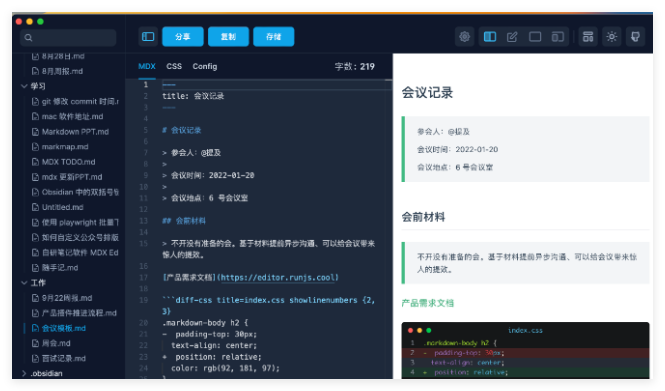Click editor heading '# 会议记录'
This screenshot has height=391, width=665.
[x=182, y=130]
